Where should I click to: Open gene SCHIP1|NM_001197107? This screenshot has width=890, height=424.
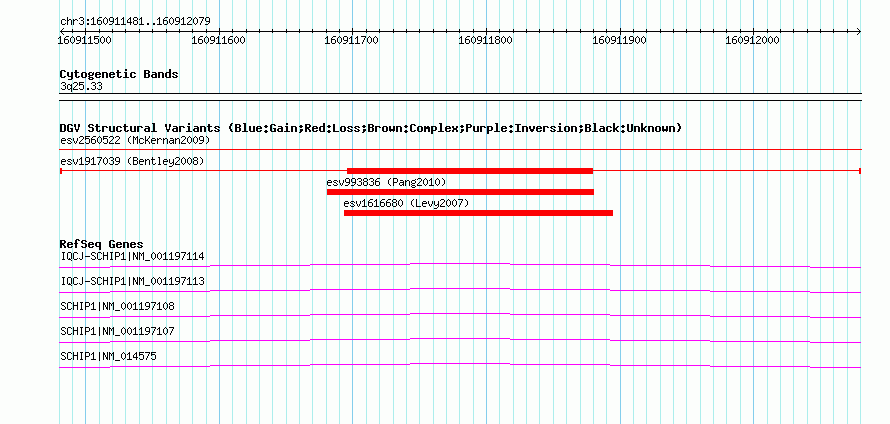pos(117,331)
